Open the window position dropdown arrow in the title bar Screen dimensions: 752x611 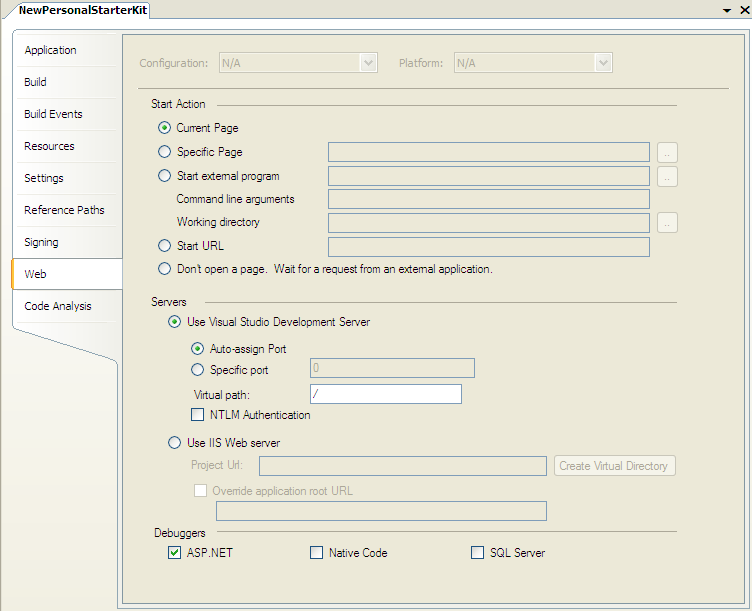pyautogui.click(x=725, y=9)
